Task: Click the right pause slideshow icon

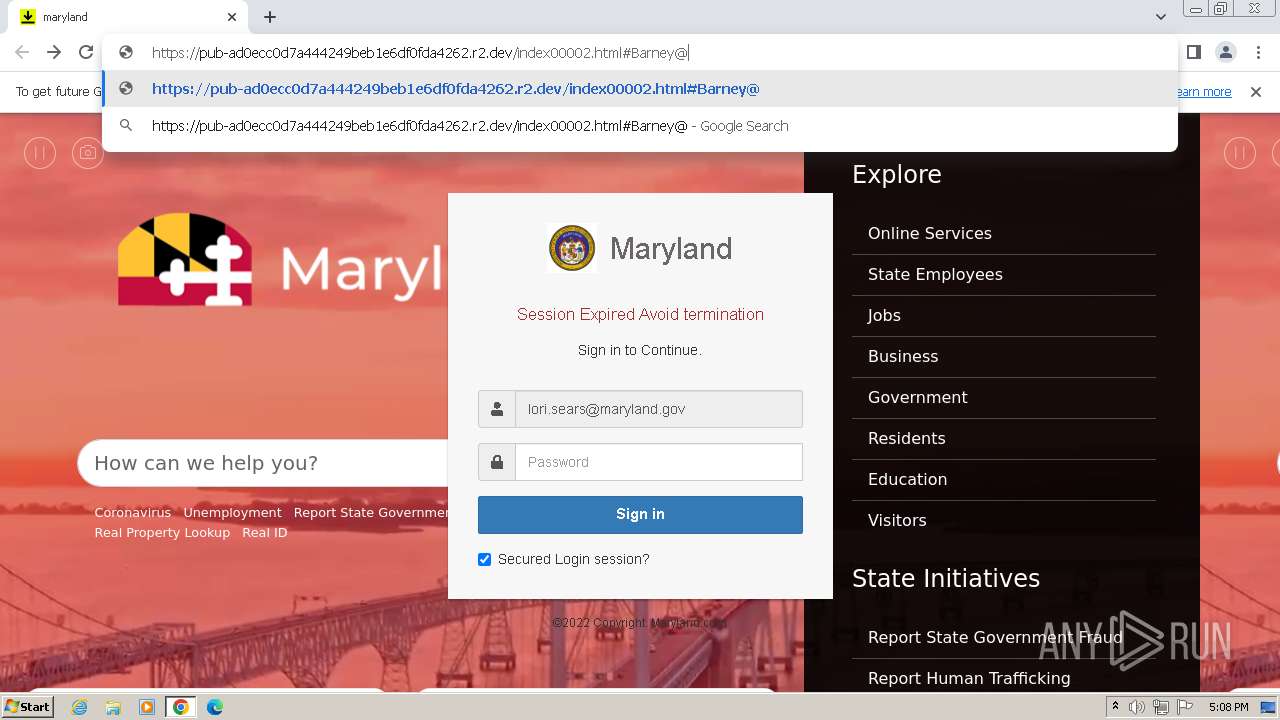Action: coord(1240,153)
